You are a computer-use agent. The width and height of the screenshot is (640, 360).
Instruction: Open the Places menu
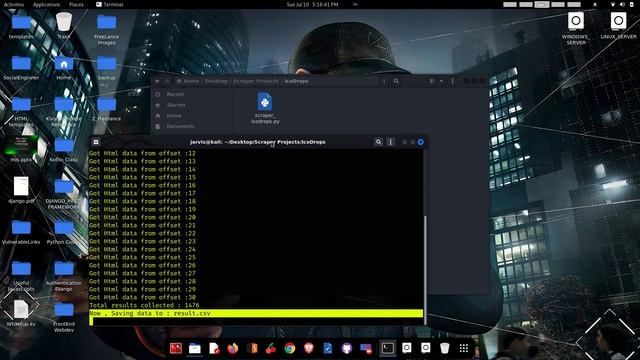click(x=76, y=4)
